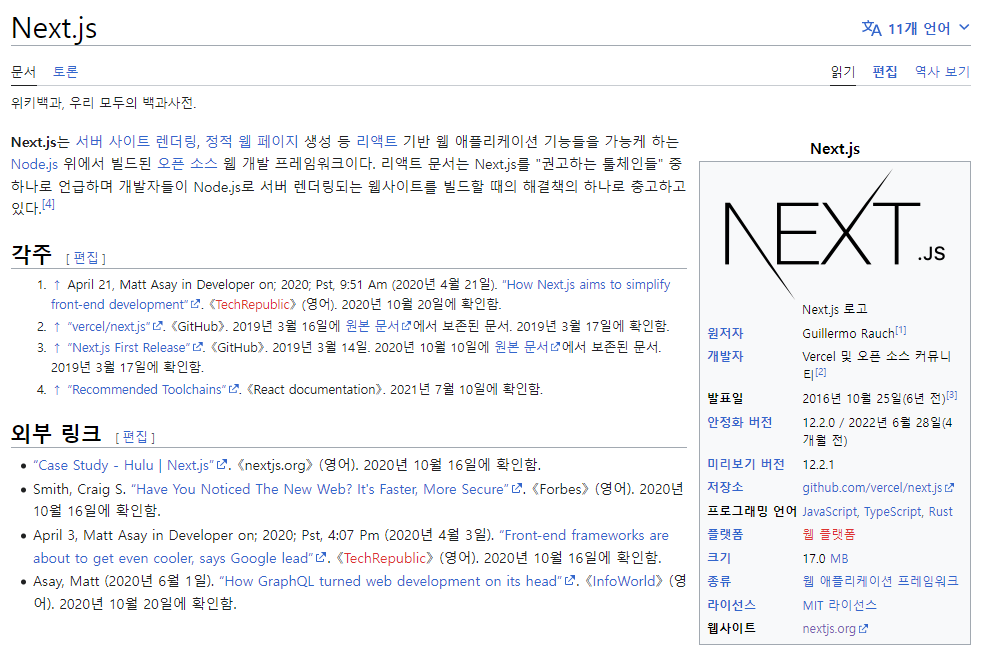Open the red TechRepublic link in reference 1

(254, 304)
